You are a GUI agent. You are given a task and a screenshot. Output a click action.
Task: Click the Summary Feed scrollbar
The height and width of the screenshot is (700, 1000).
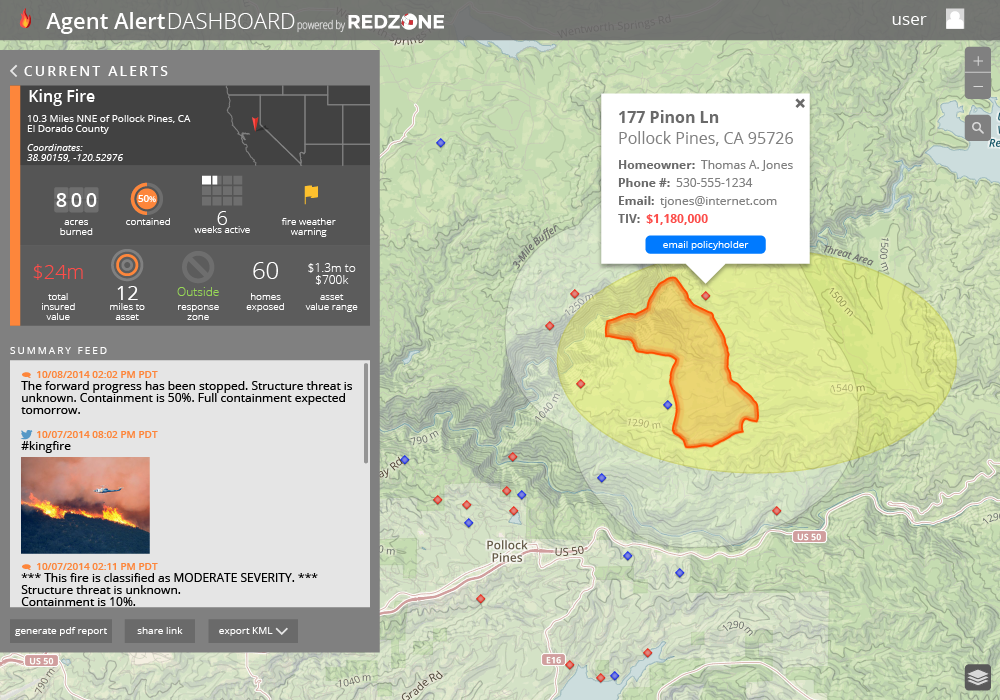click(366, 413)
